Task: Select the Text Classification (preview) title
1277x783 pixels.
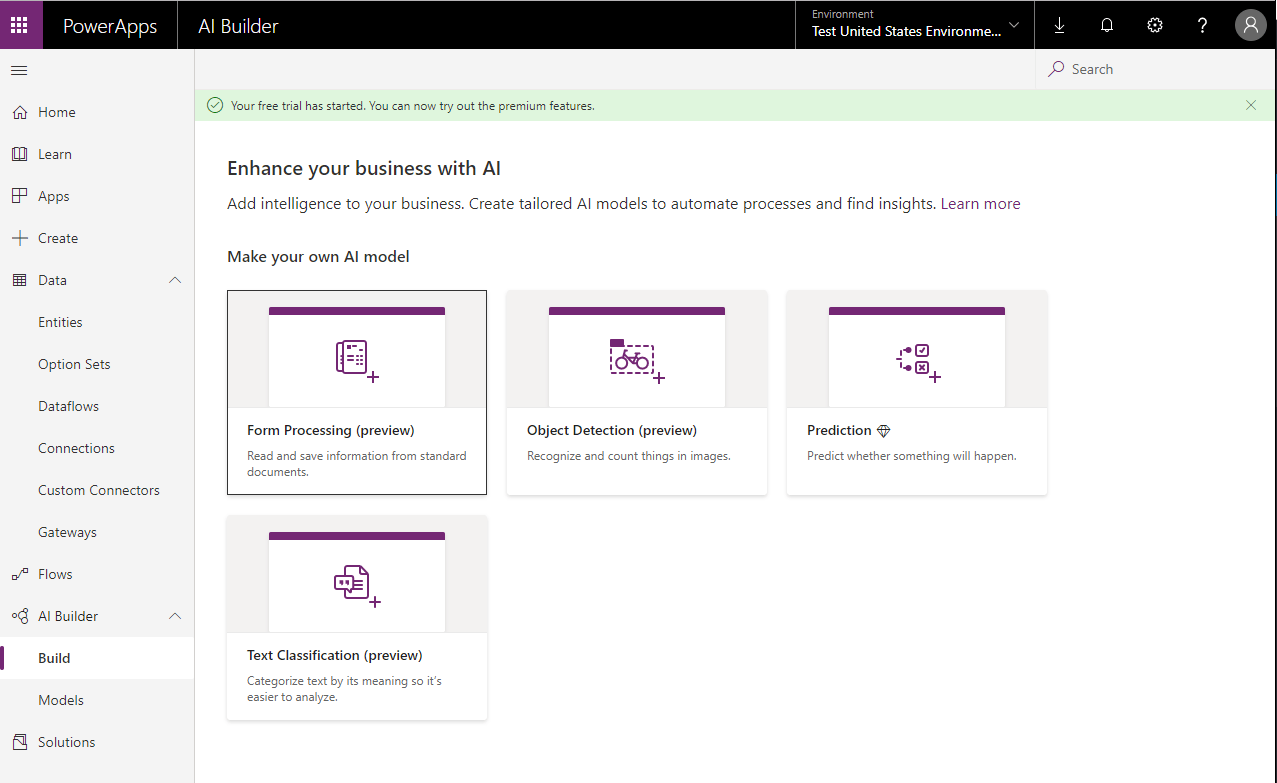Action: pos(335,656)
